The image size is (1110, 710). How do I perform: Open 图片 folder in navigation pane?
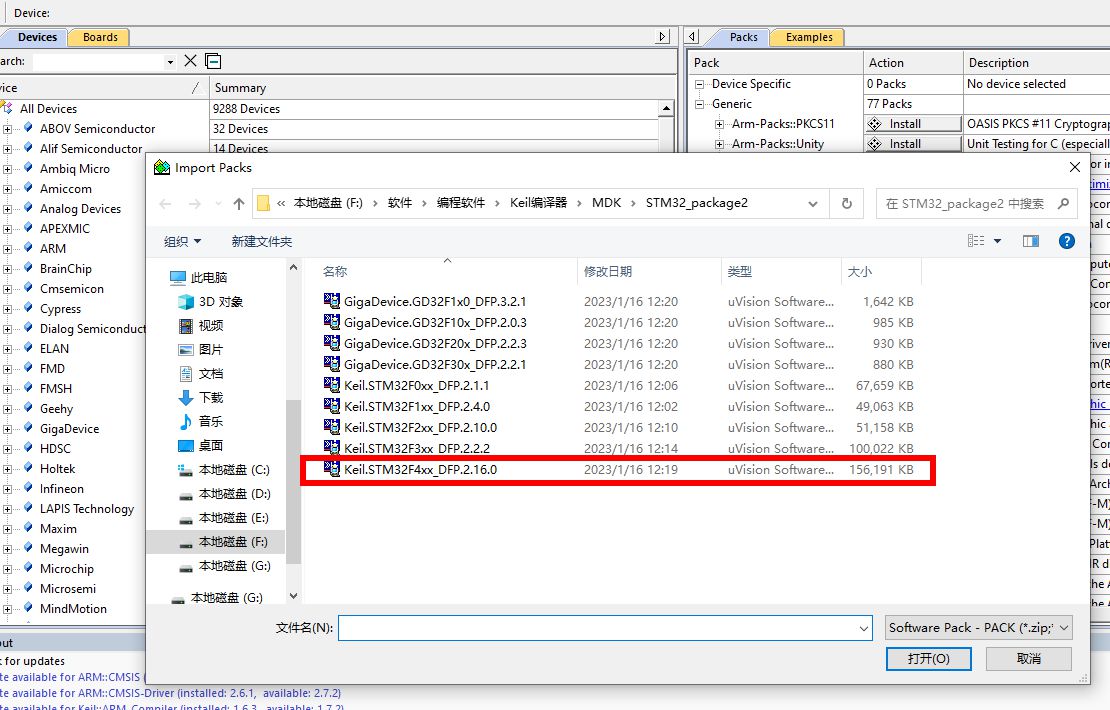pos(210,350)
